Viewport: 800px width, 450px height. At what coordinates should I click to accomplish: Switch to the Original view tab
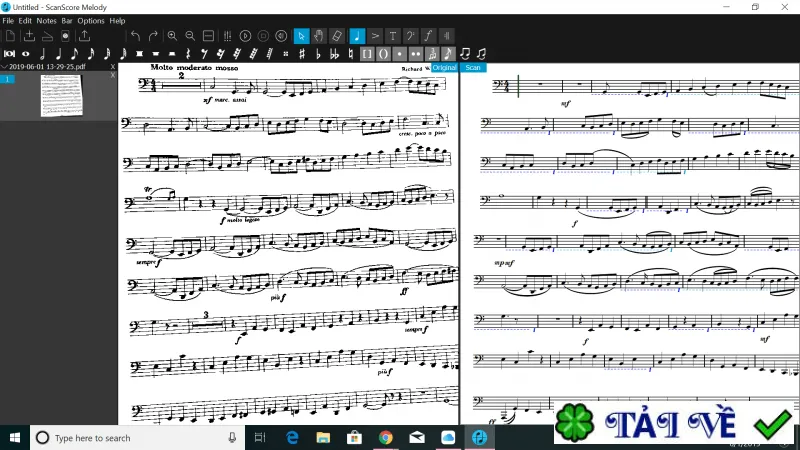[444, 67]
